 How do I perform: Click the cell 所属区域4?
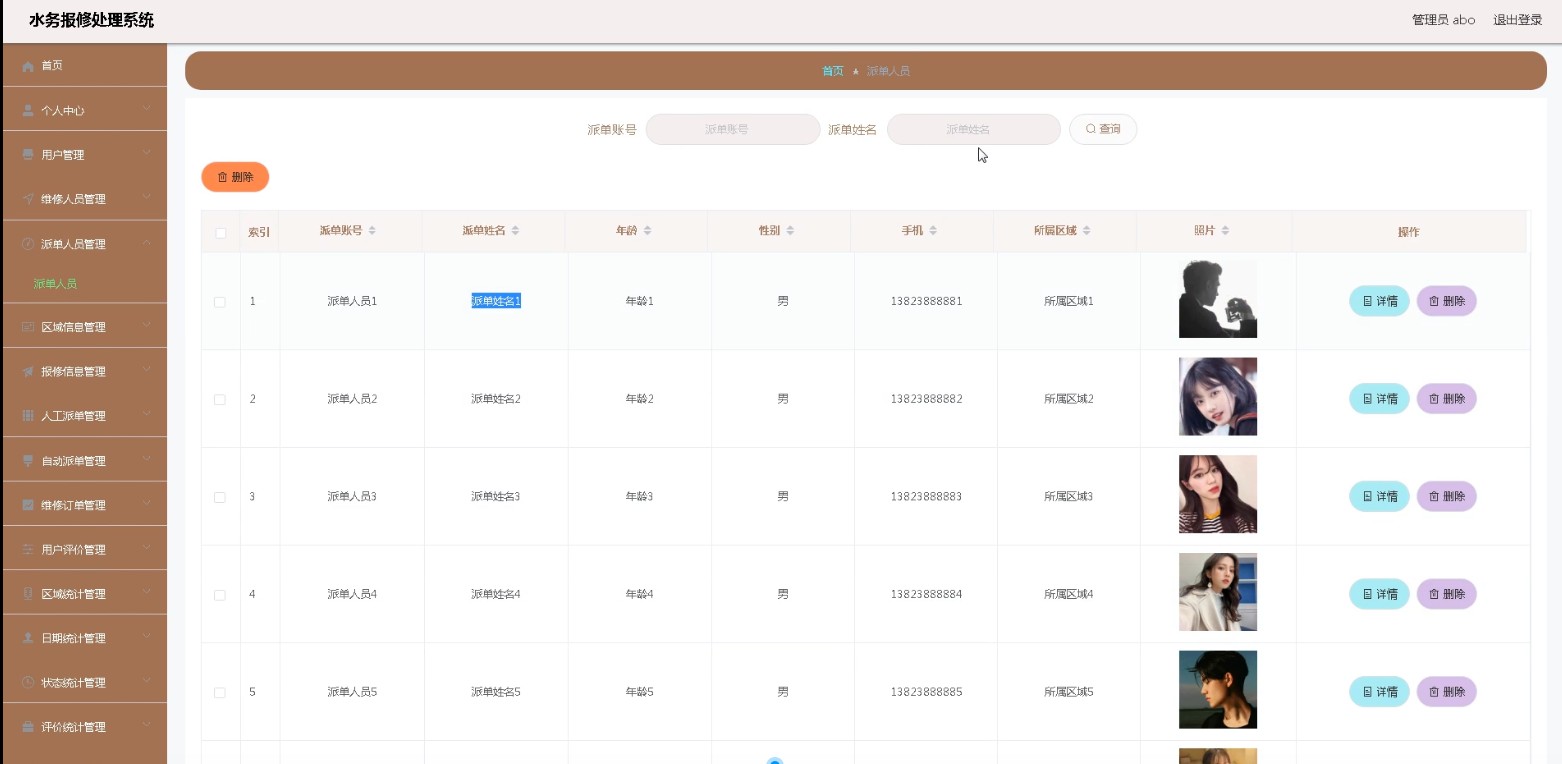pyautogui.click(x=1069, y=594)
